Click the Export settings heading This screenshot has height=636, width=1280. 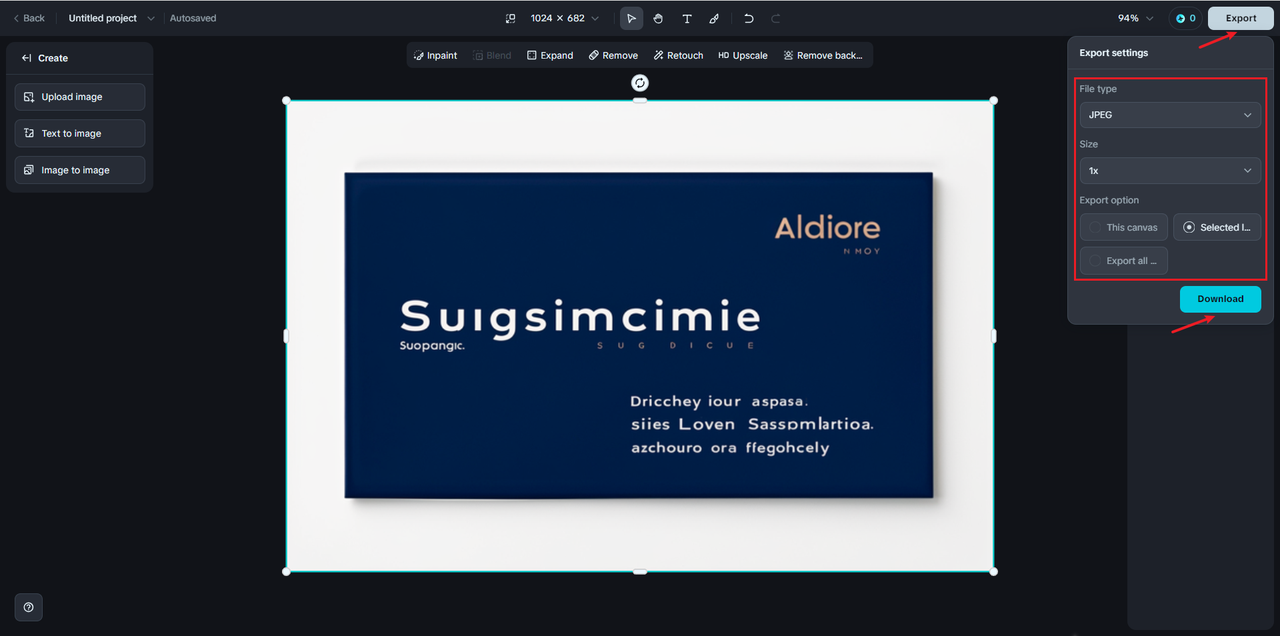pyautogui.click(x=1114, y=53)
